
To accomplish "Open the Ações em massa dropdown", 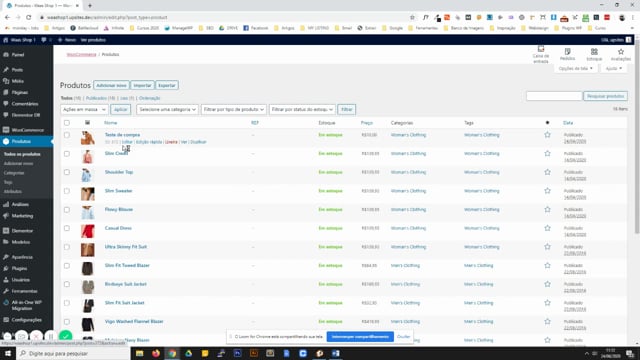I will pos(84,109).
